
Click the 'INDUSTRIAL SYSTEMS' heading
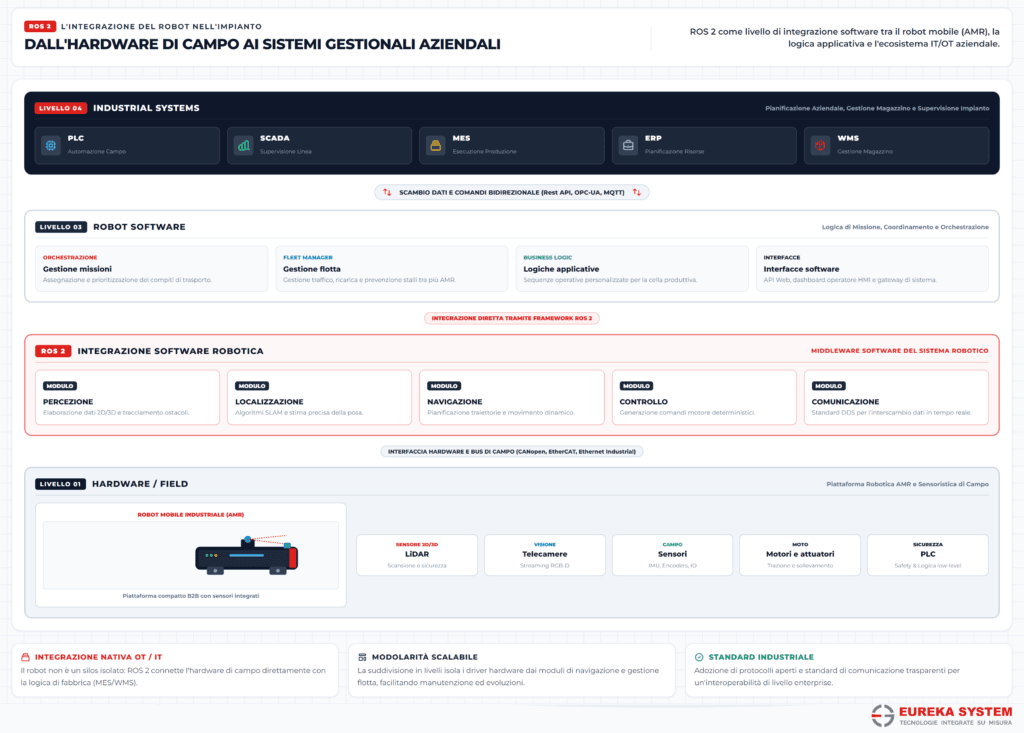pyautogui.click(x=146, y=108)
